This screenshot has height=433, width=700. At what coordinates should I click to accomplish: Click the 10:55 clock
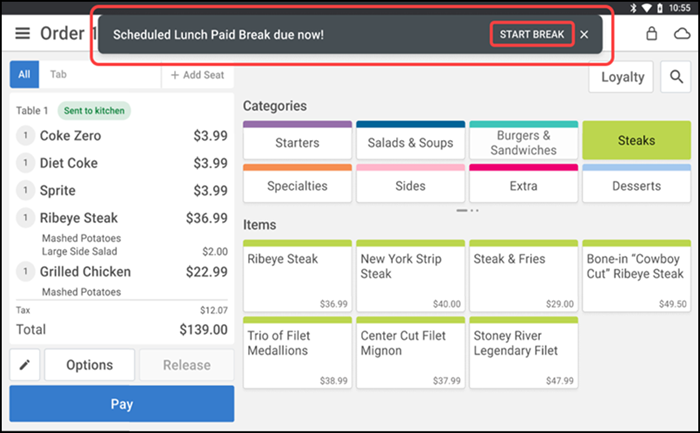pos(679,8)
